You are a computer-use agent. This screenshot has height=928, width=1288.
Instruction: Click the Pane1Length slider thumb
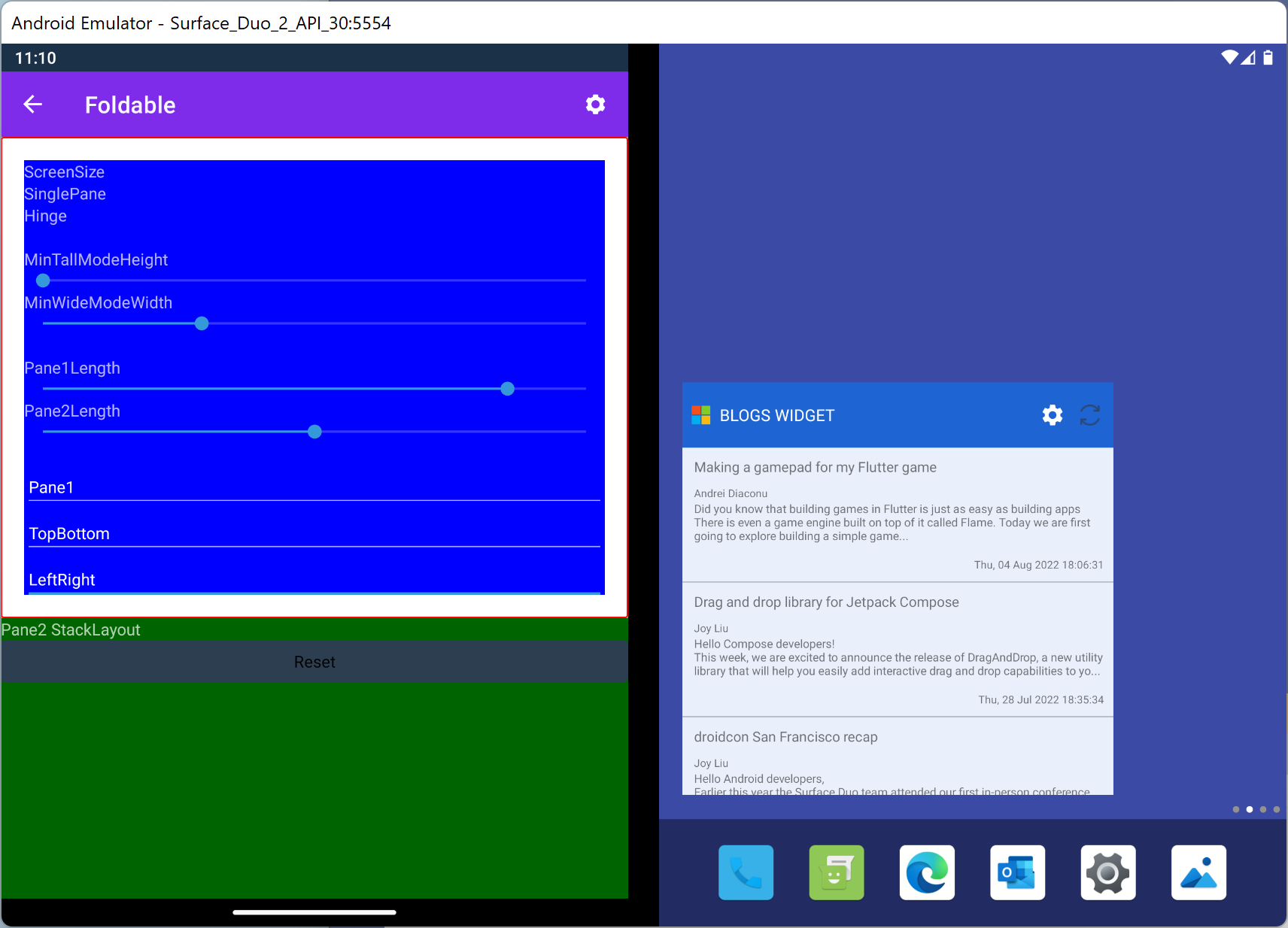click(x=508, y=389)
